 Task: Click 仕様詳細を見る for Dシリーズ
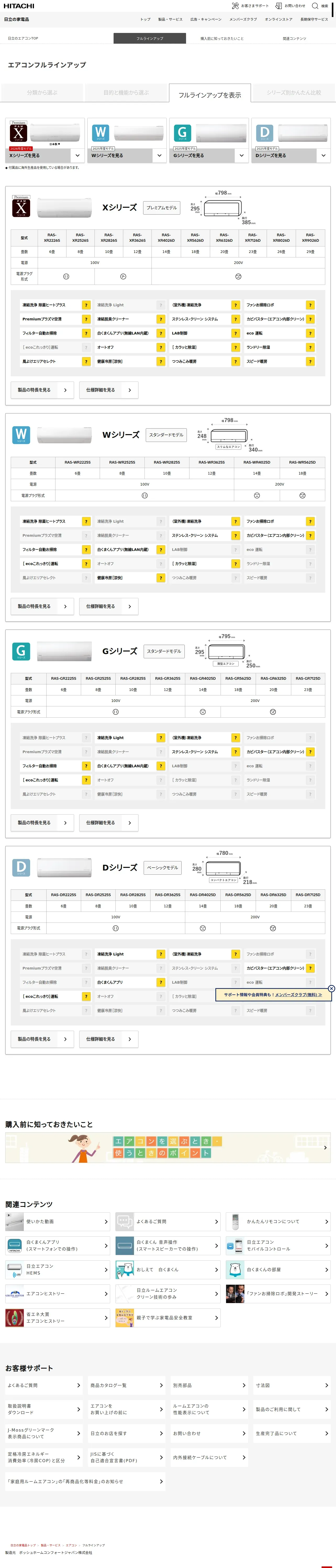pos(109,1039)
